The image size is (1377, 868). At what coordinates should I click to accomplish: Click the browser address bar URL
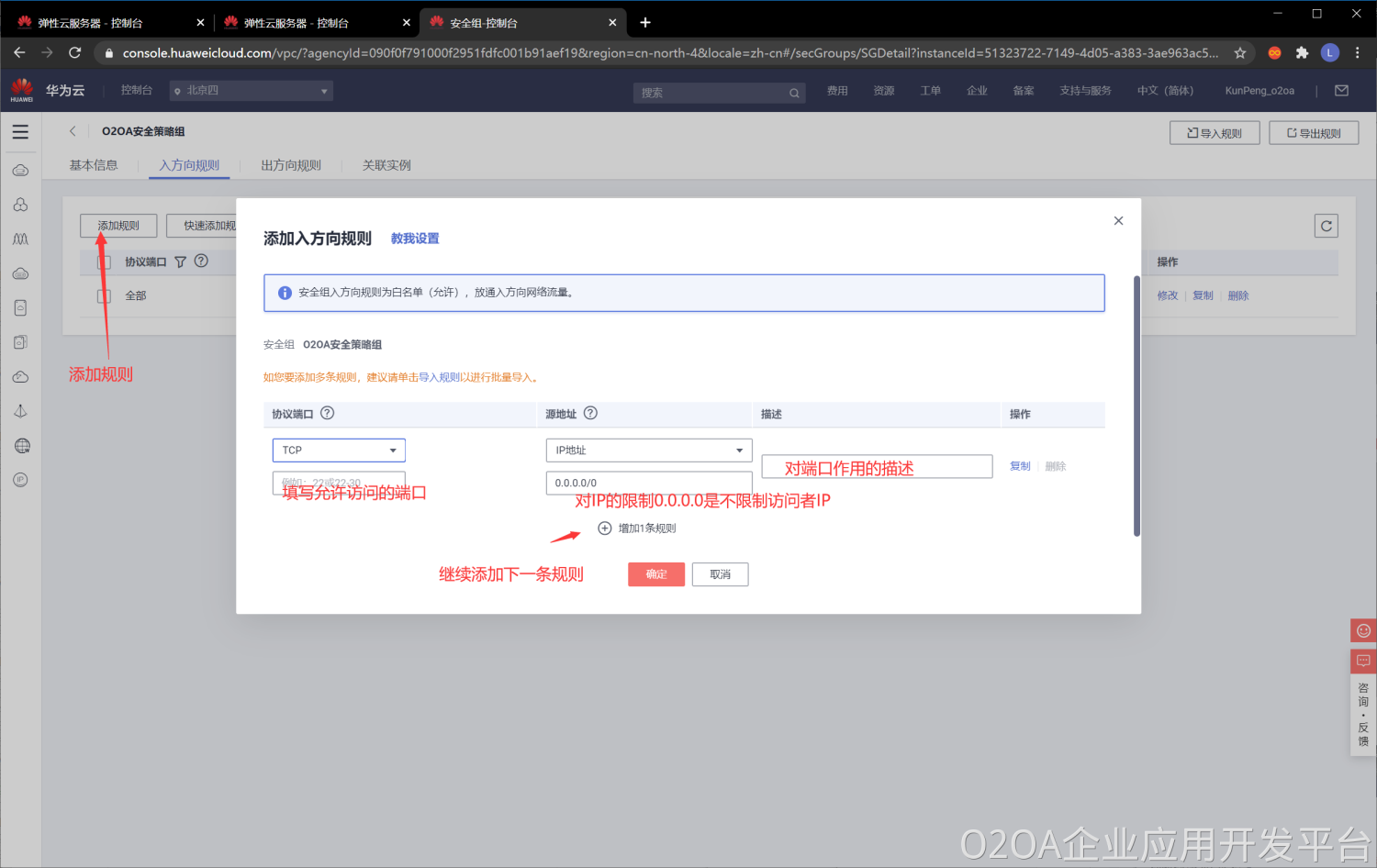point(670,53)
